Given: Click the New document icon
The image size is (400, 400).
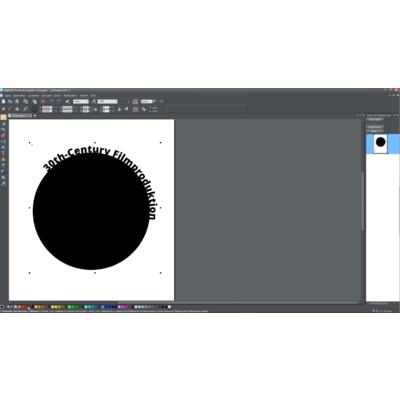Looking at the screenshot, I should tap(3, 101).
